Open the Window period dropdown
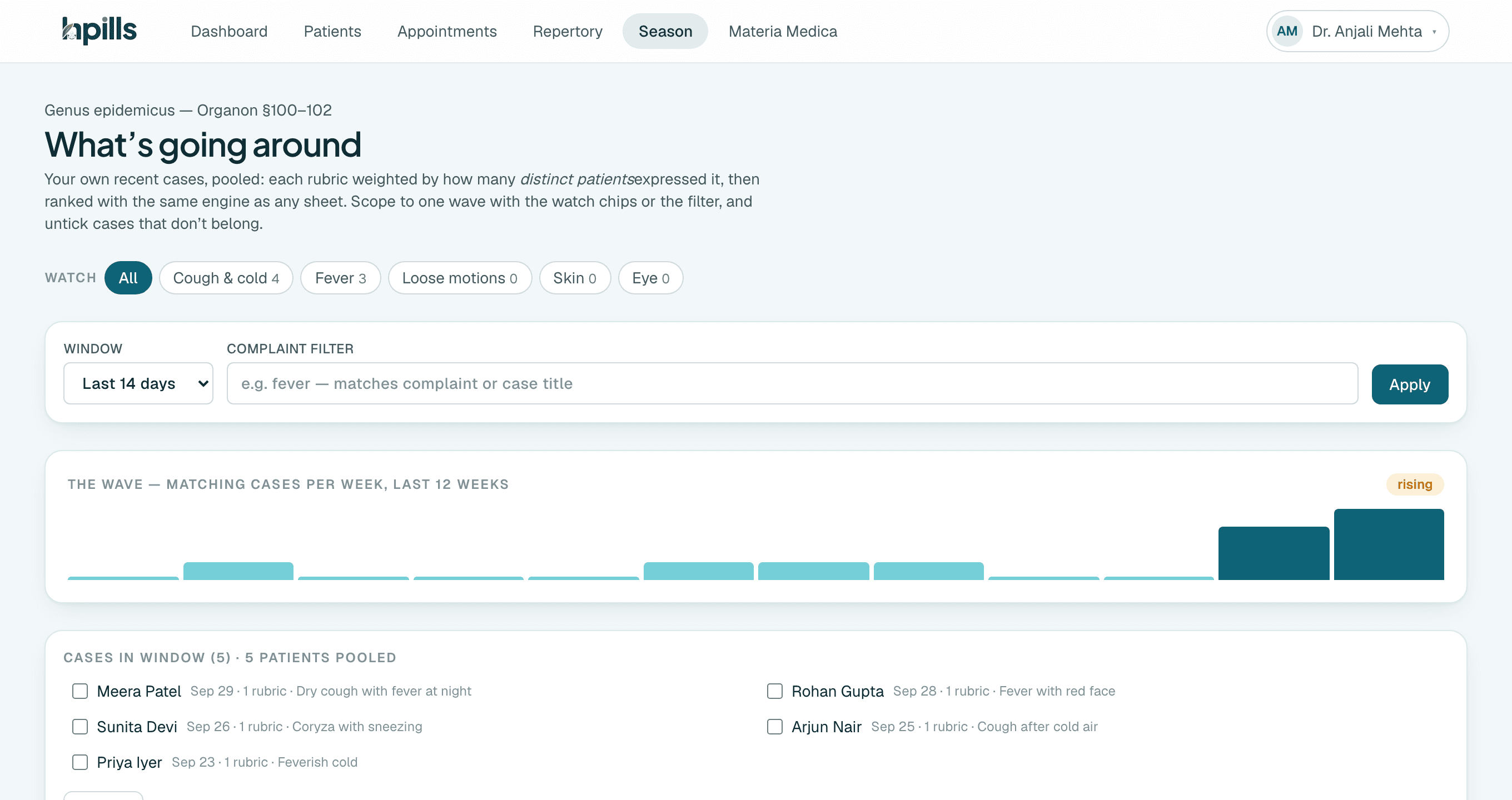The height and width of the screenshot is (800, 1512). point(138,383)
